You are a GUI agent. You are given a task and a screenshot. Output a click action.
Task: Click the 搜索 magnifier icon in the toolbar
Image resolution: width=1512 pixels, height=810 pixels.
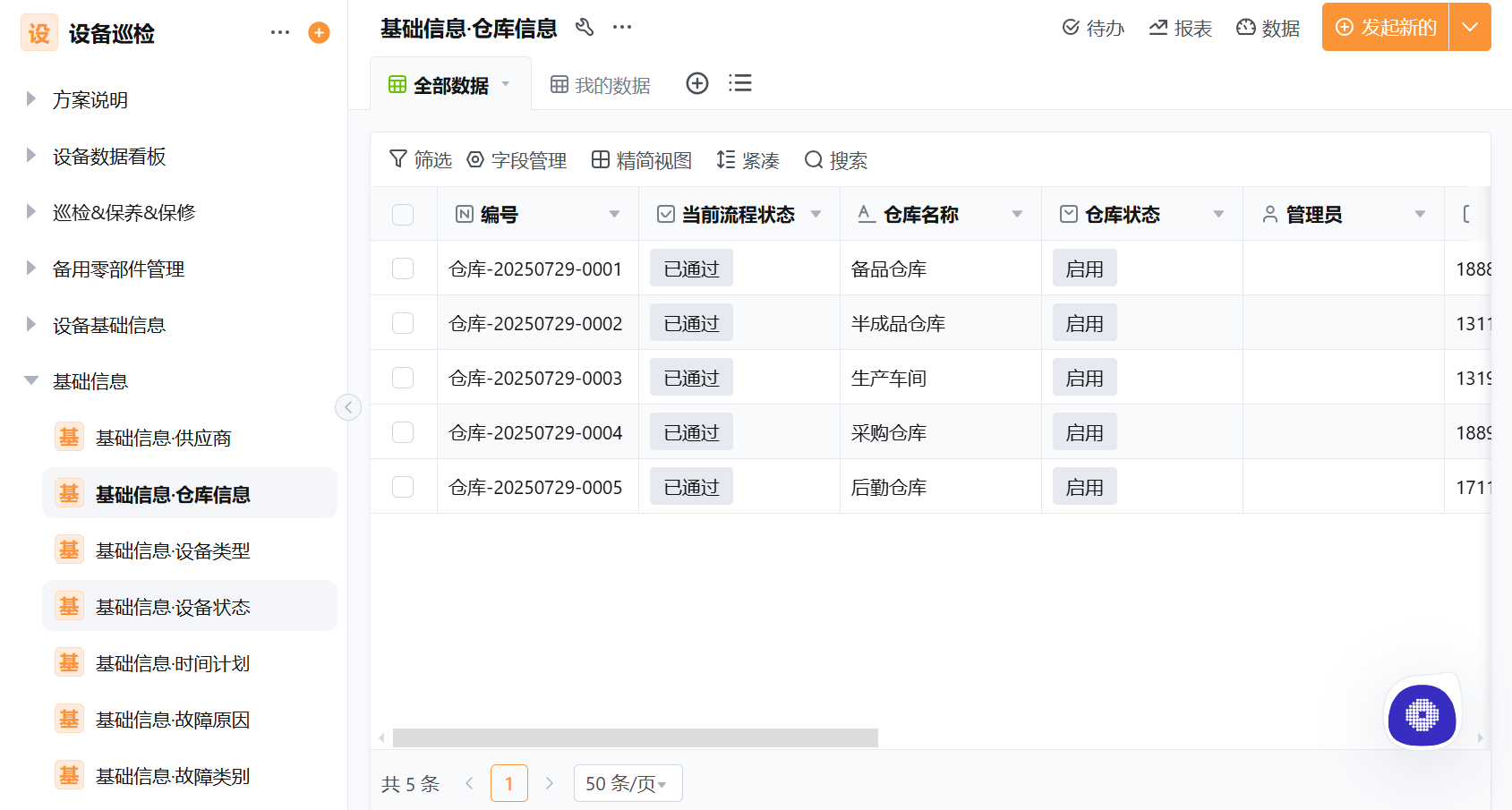(x=813, y=160)
